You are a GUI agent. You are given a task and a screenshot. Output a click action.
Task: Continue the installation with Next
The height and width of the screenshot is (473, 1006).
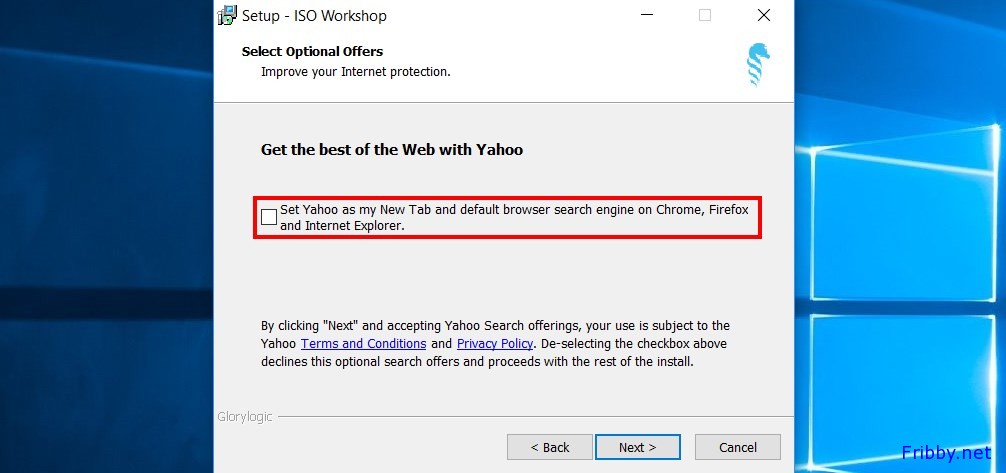point(638,447)
